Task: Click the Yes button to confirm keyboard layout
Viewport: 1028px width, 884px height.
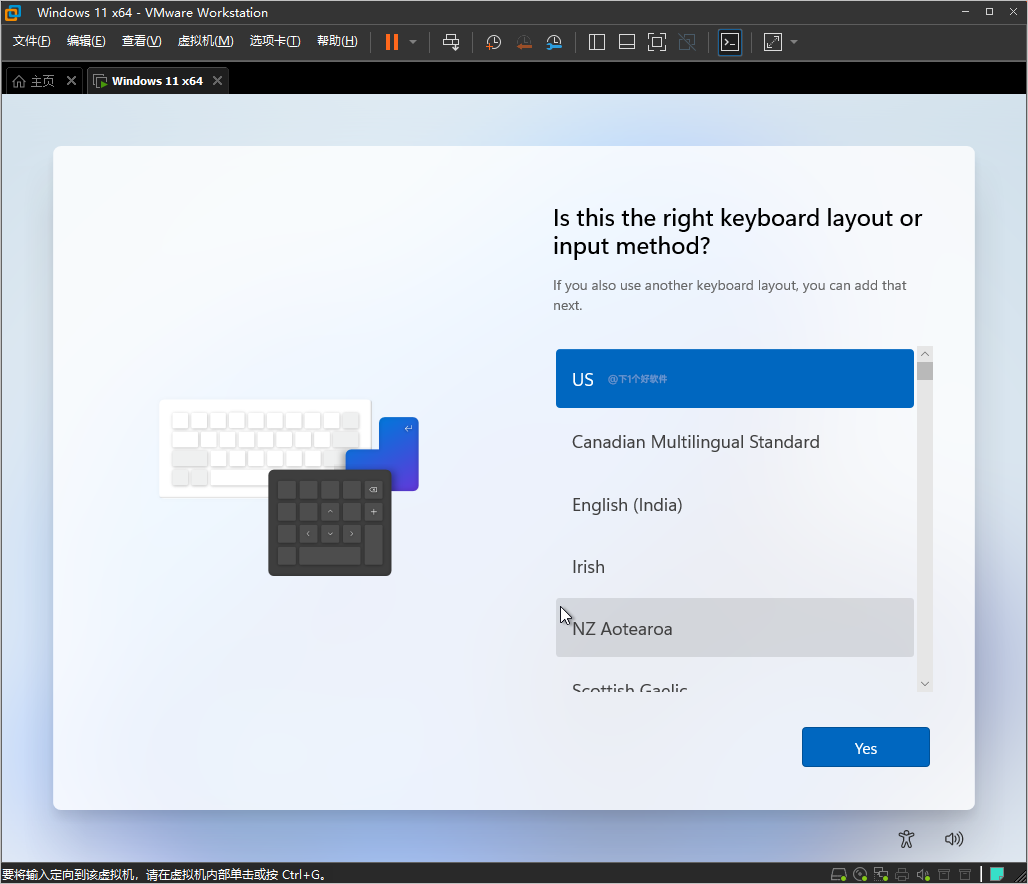Action: [x=864, y=747]
